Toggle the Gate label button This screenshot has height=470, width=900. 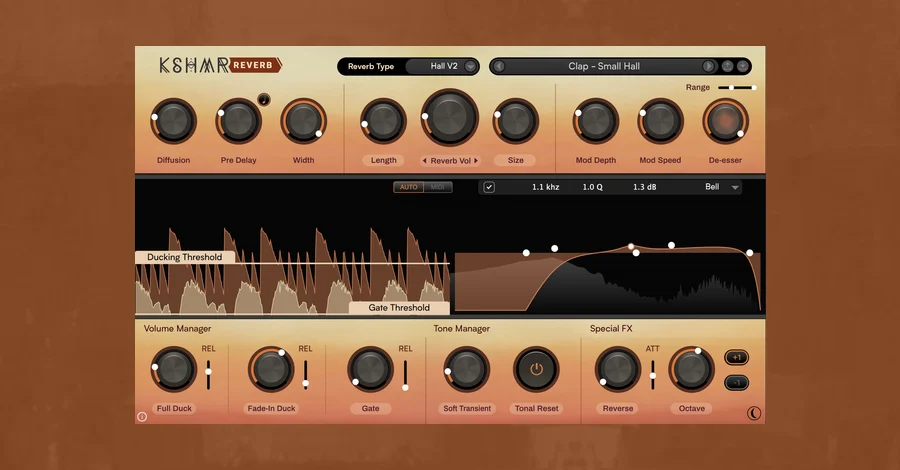(370, 409)
